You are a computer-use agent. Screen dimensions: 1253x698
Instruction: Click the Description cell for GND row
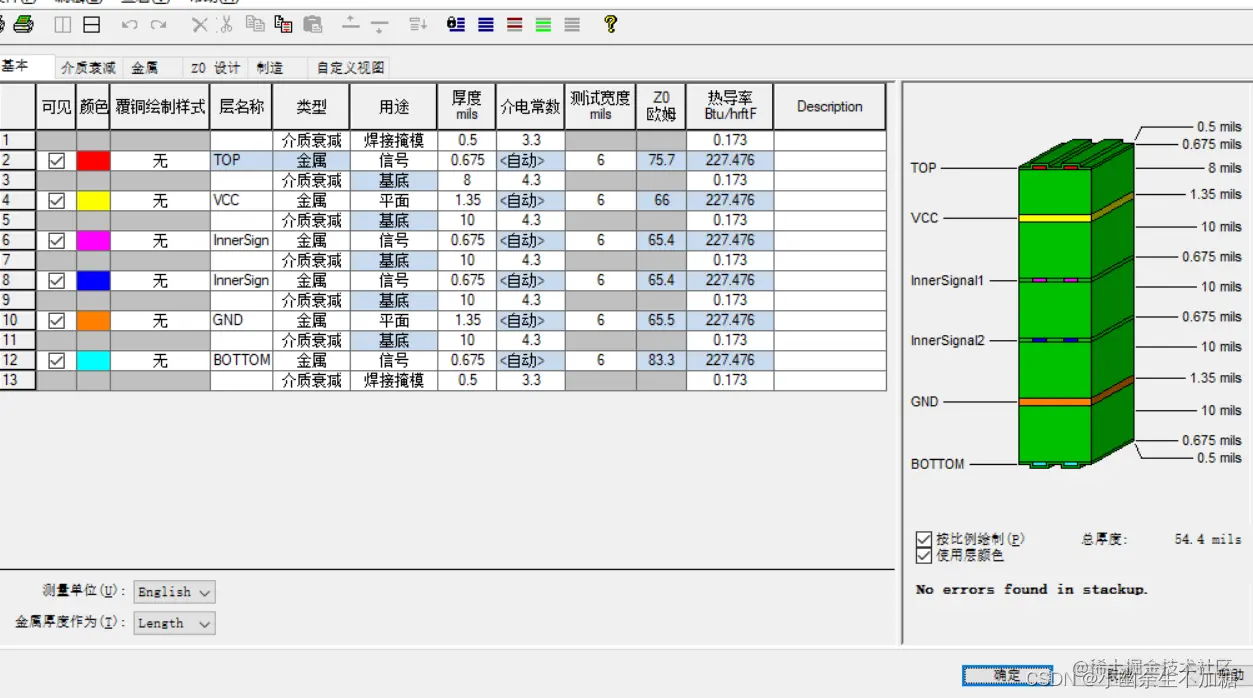click(x=829, y=320)
